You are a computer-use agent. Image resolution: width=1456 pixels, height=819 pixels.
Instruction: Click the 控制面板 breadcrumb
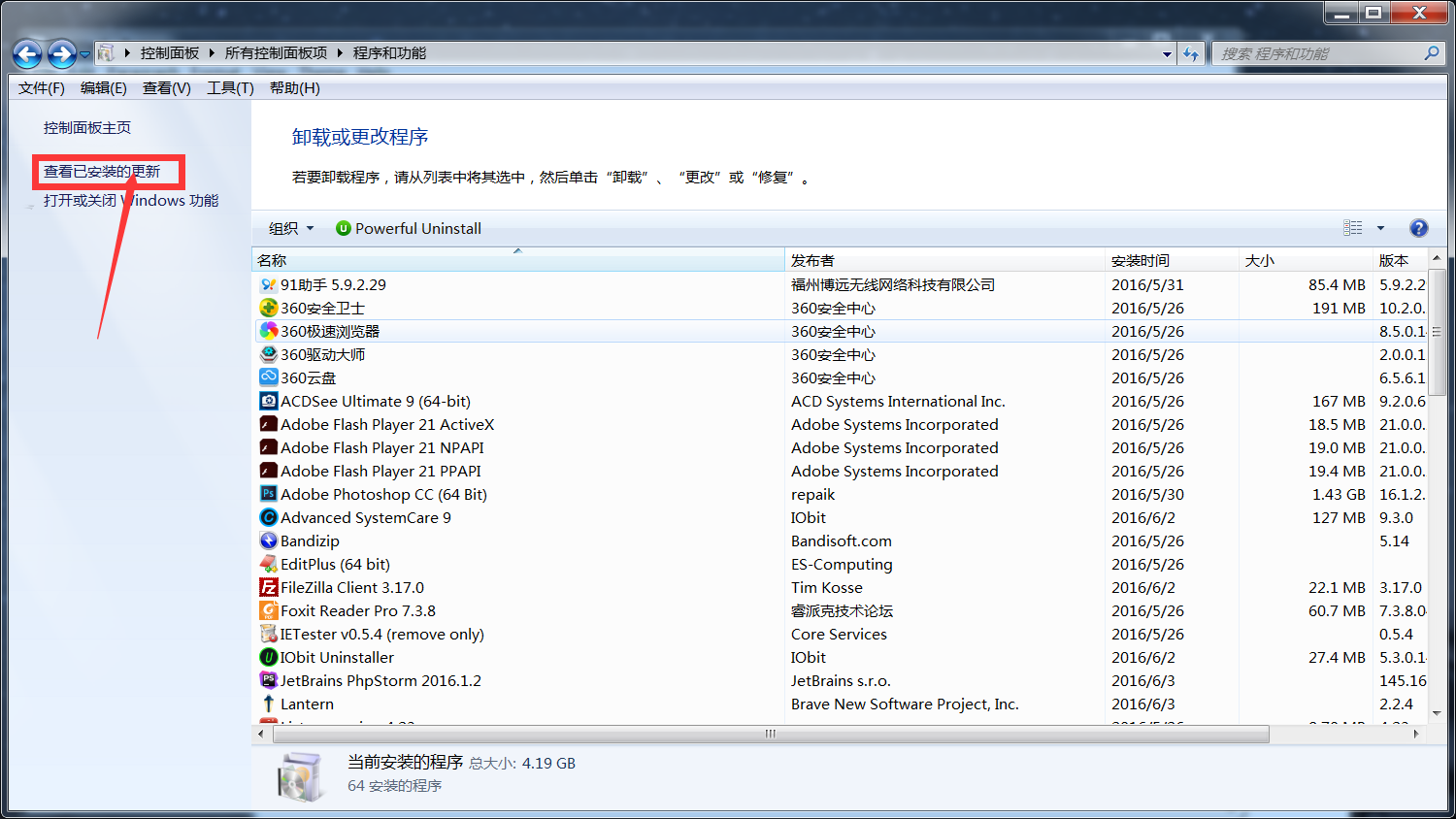click(x=170, y=53)
